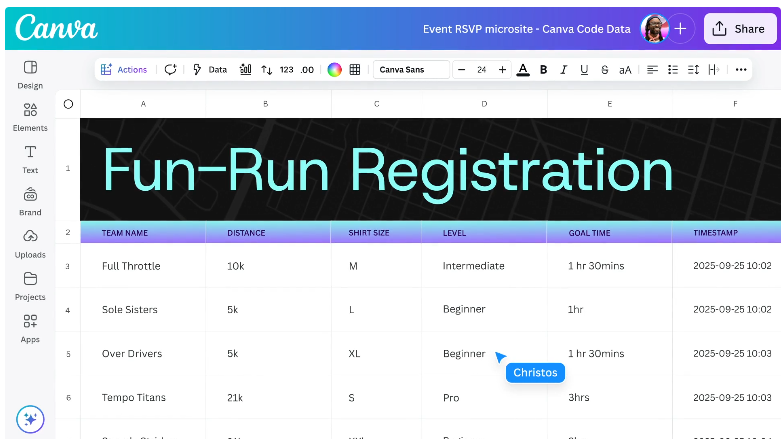Screen dimensions: 783x439
Task: Toggle underline formatting
Action: point(584,70)
